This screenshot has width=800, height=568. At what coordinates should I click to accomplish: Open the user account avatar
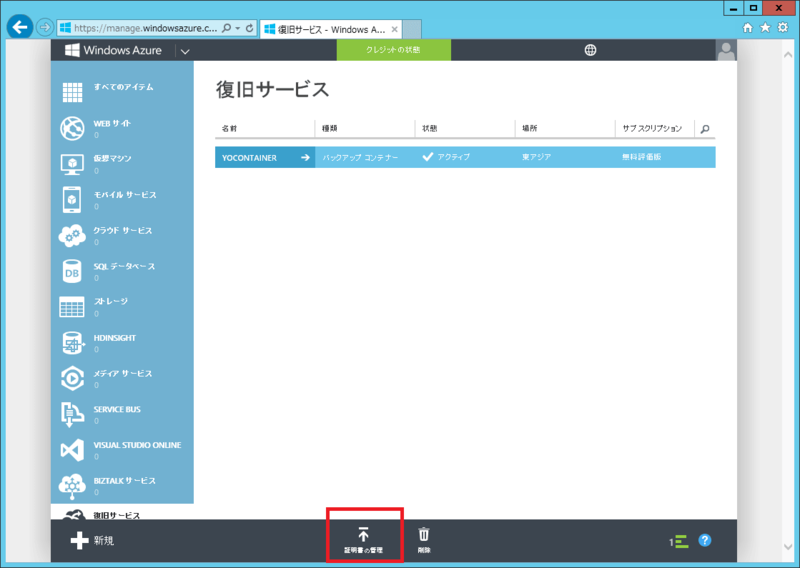tap(726, 51)
